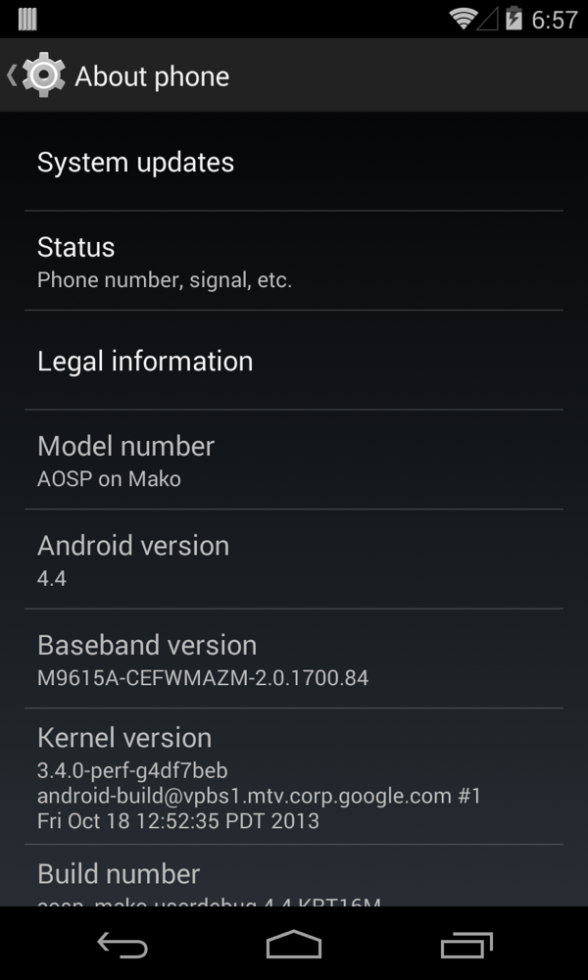Image resolution: width=588 pixels, height=980 pixels.
Task: Tap the Recent apps navigation button
Action: point(466,945)
